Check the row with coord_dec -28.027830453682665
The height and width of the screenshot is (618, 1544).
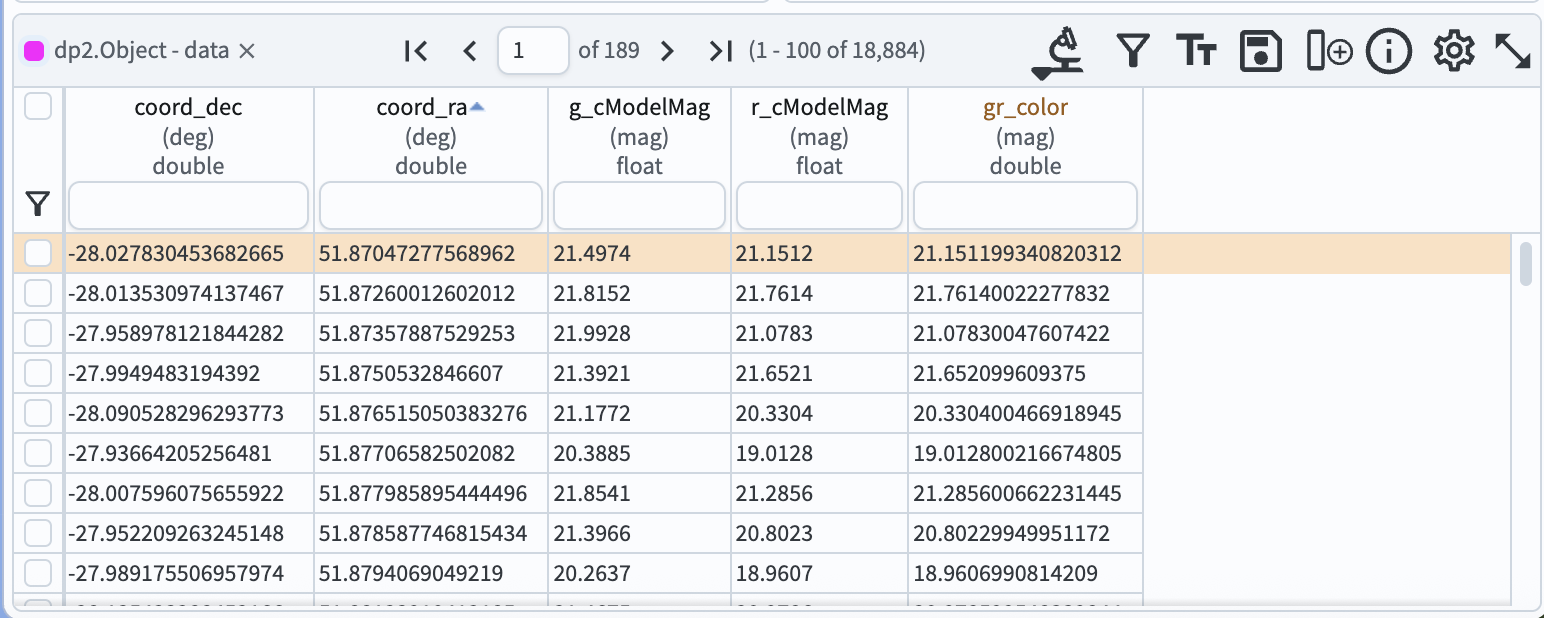pos(38,254)
